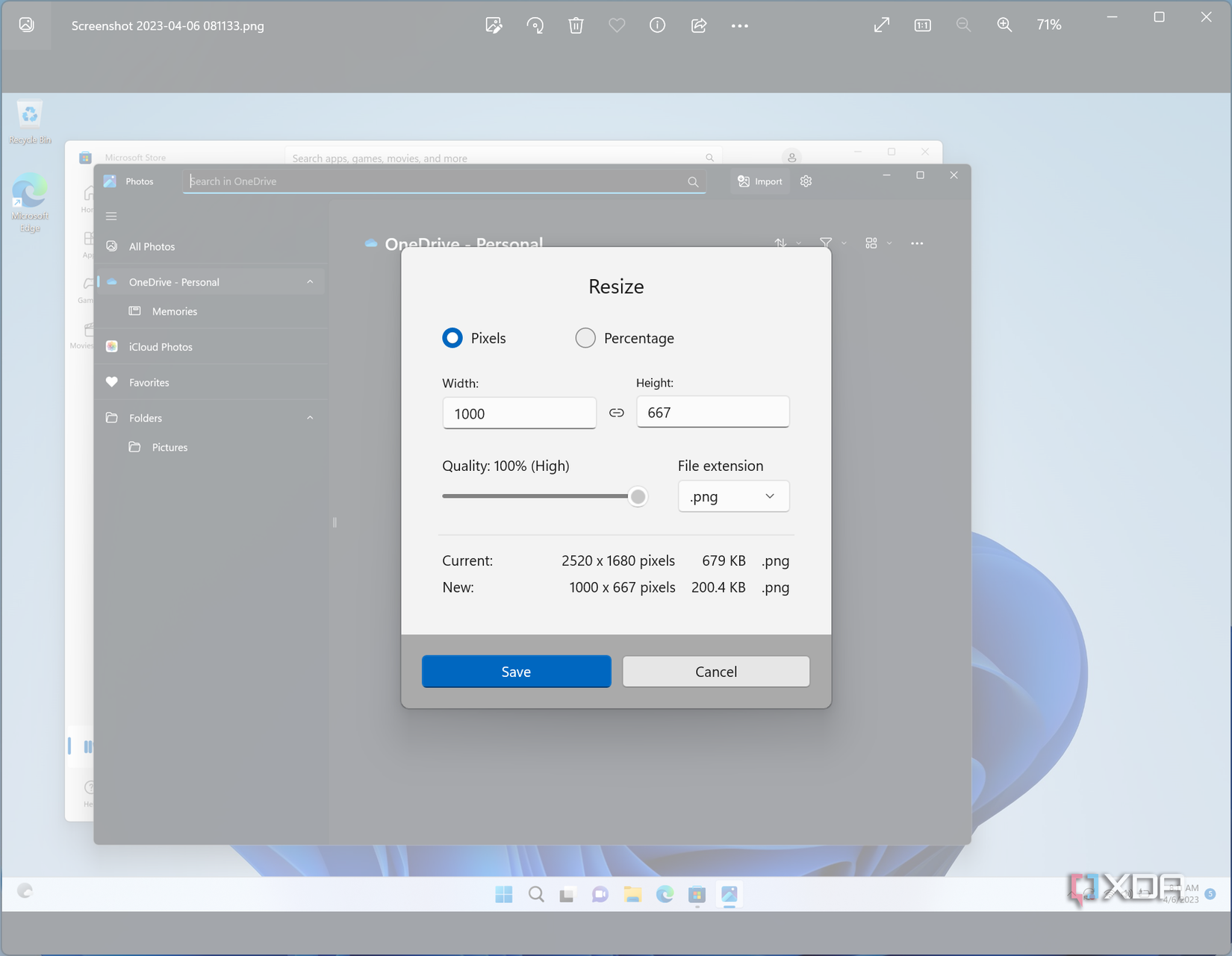Click the actual size 1:1 icon
Image resolution: width=1232 pixels, height=956 pixels.
click(x=923, y=25)
